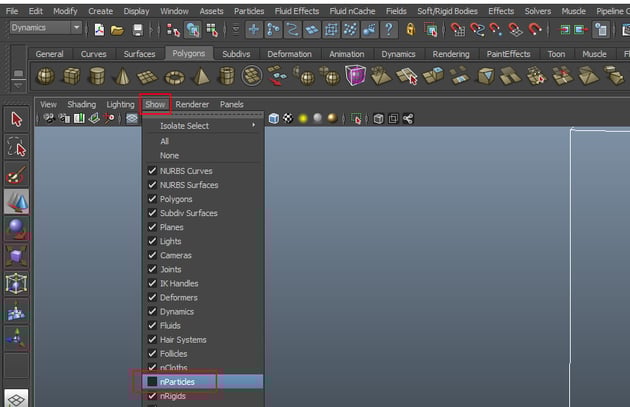
Task: Activate the Soft Modification tool
Action: click(x=16, y=311)
